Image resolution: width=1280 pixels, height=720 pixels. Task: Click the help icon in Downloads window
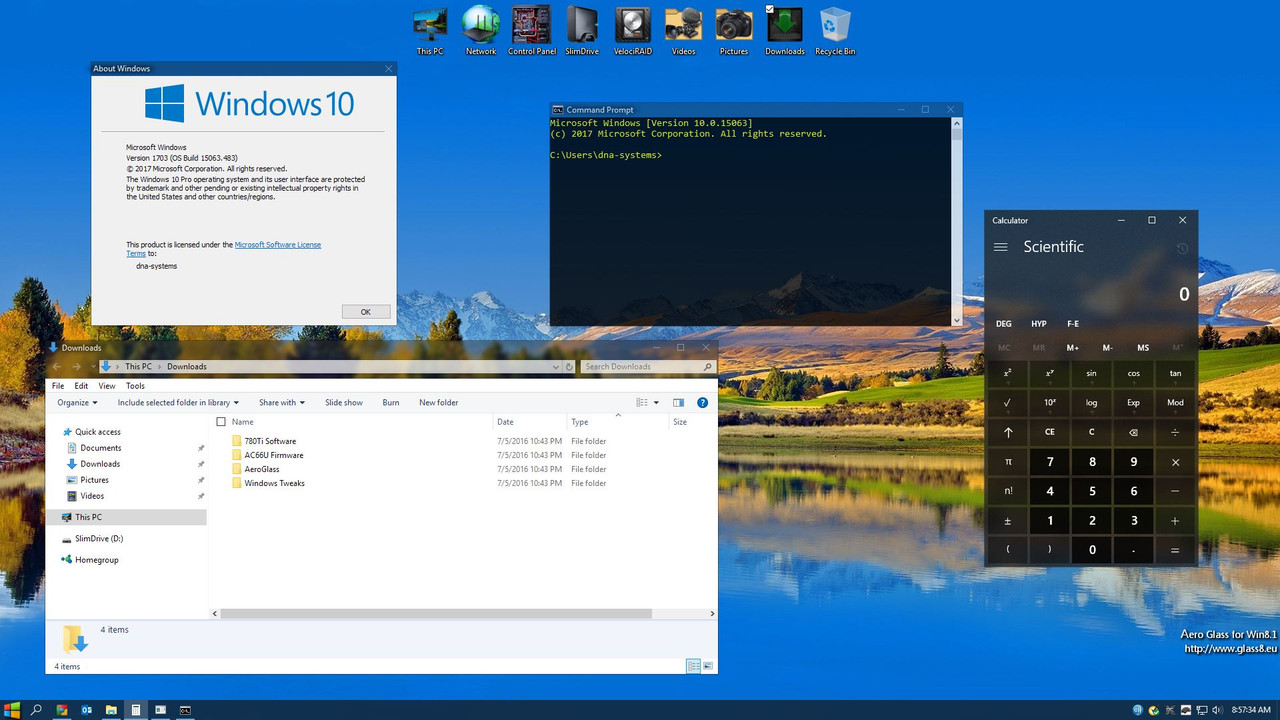pyautogui.click(x=702, y=403)
